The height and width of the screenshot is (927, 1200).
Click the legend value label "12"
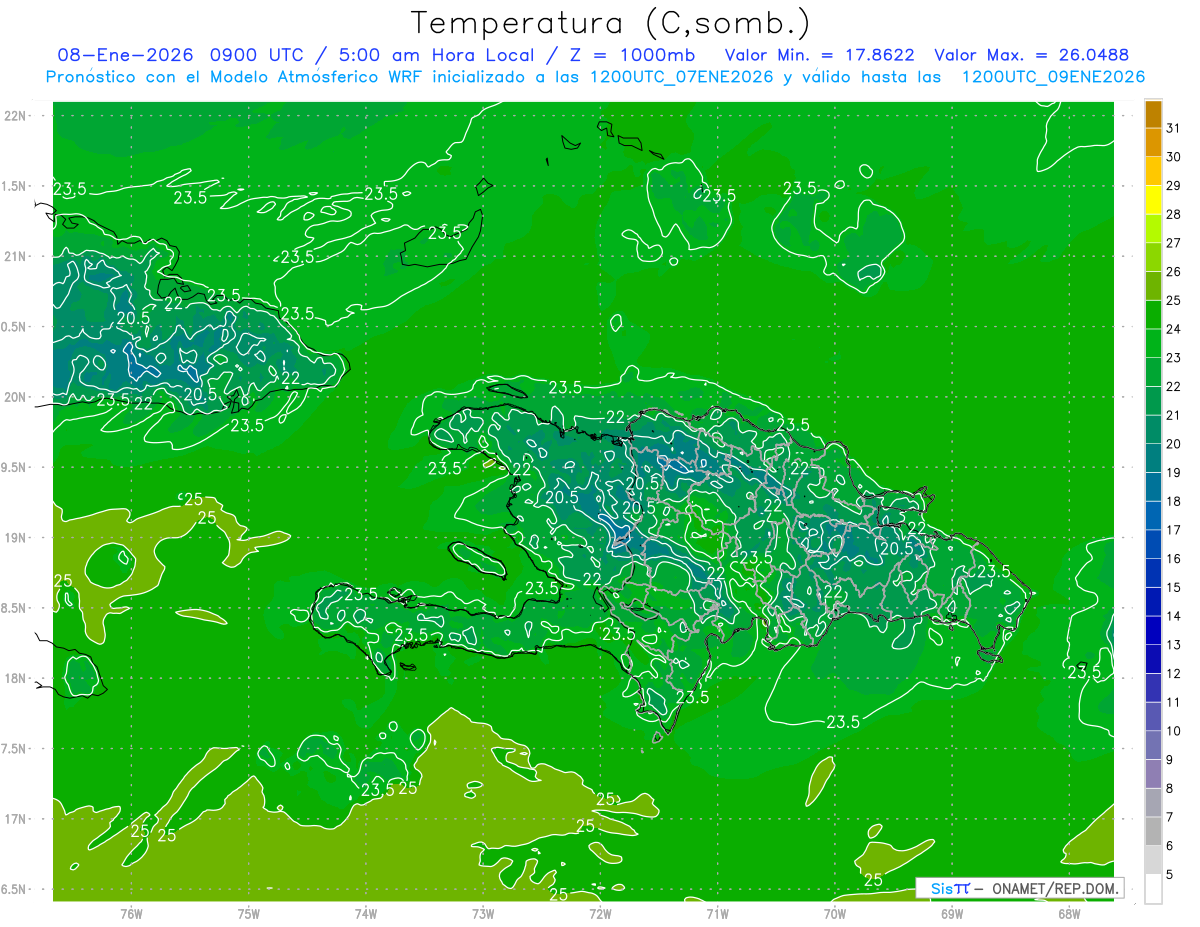point(1174,673)
